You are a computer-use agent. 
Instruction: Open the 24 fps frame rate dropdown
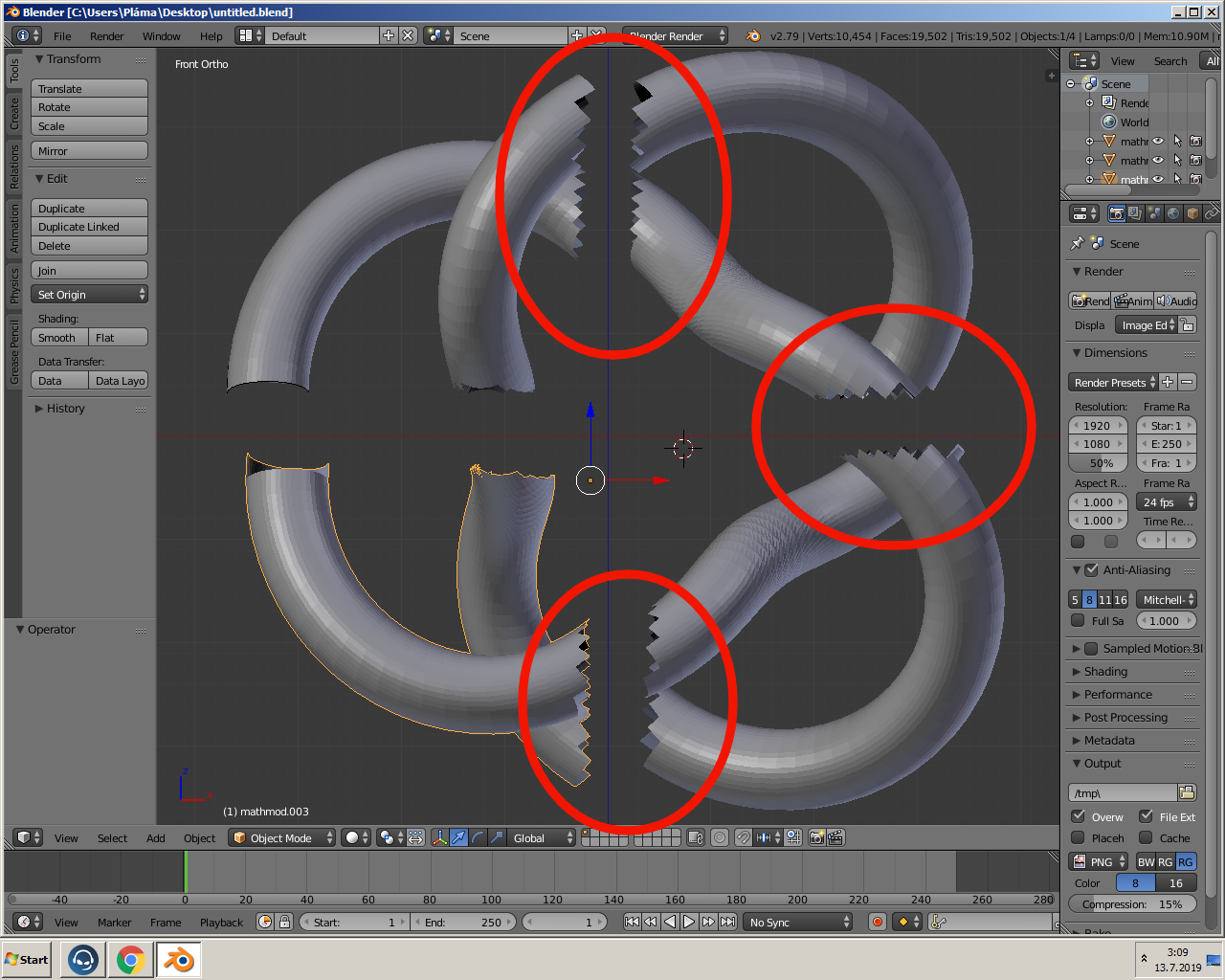(1167, 501)
